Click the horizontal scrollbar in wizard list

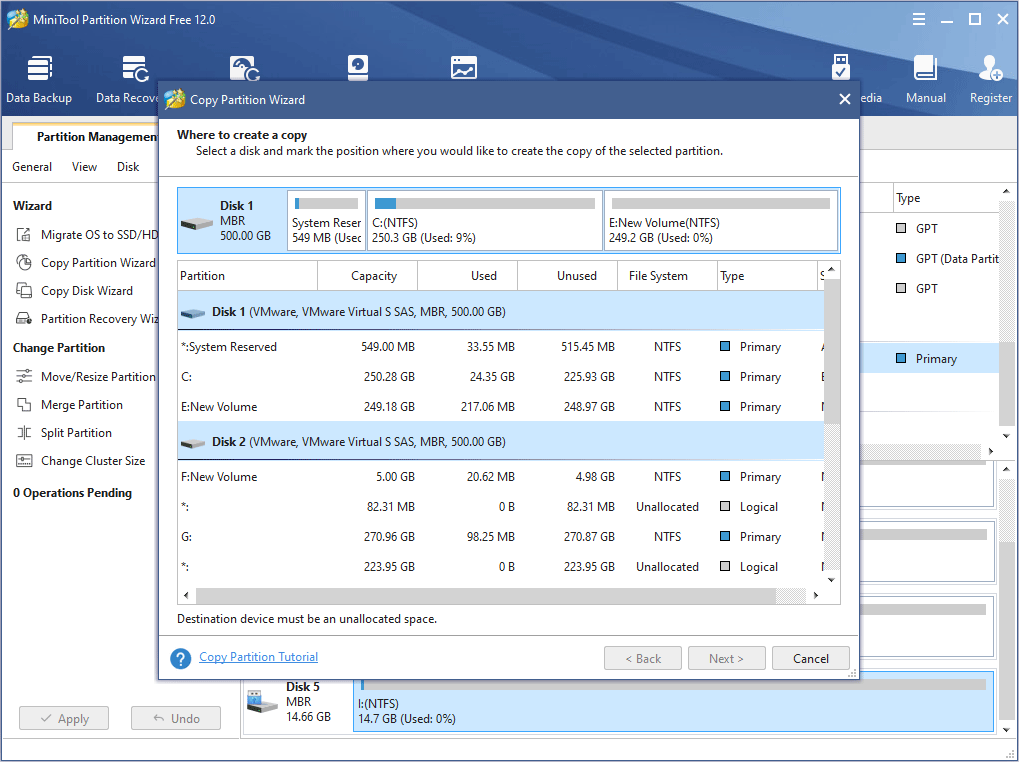click(x=485, y=595)
